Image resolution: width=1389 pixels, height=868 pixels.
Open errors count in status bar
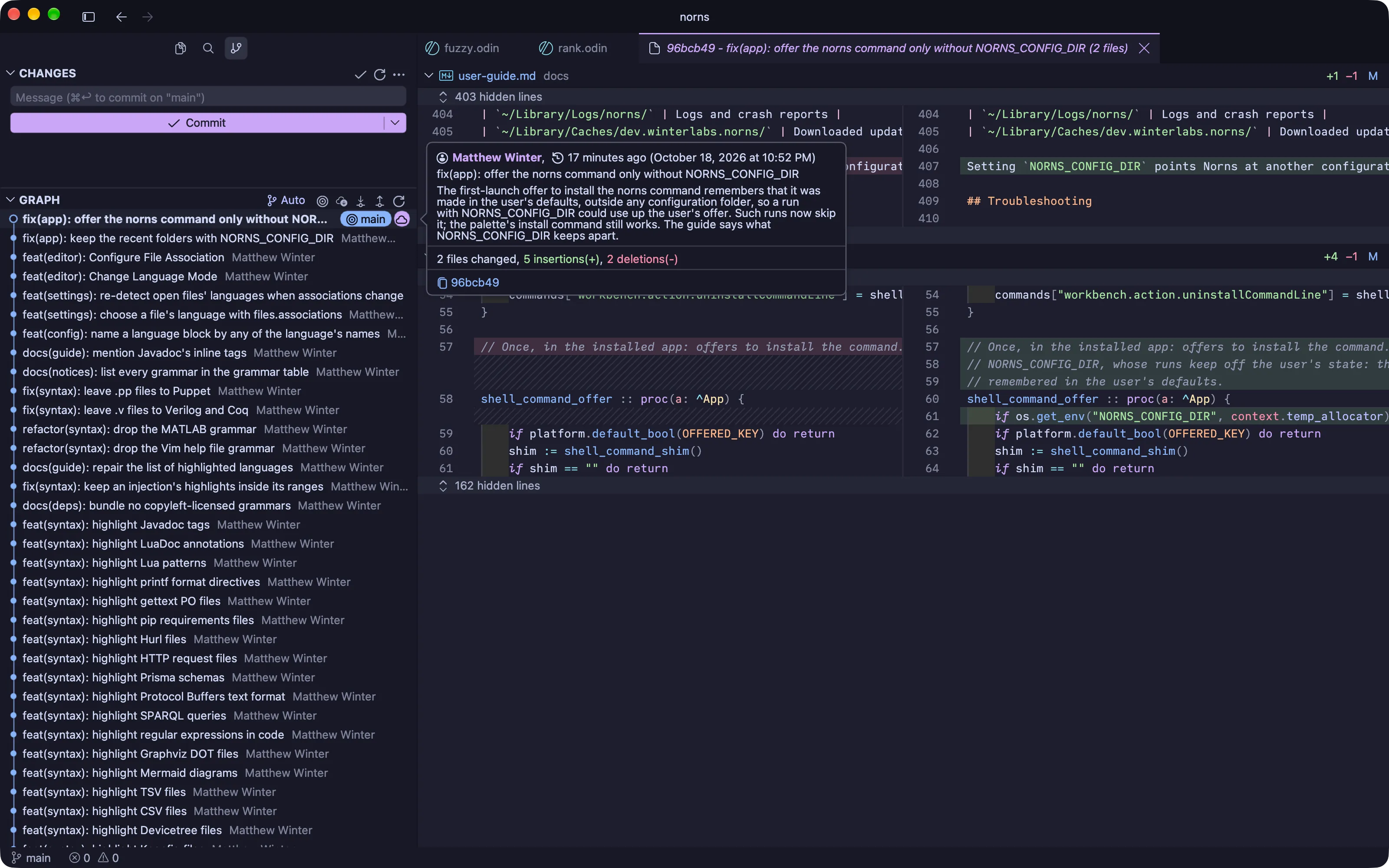tap(80, 858)
